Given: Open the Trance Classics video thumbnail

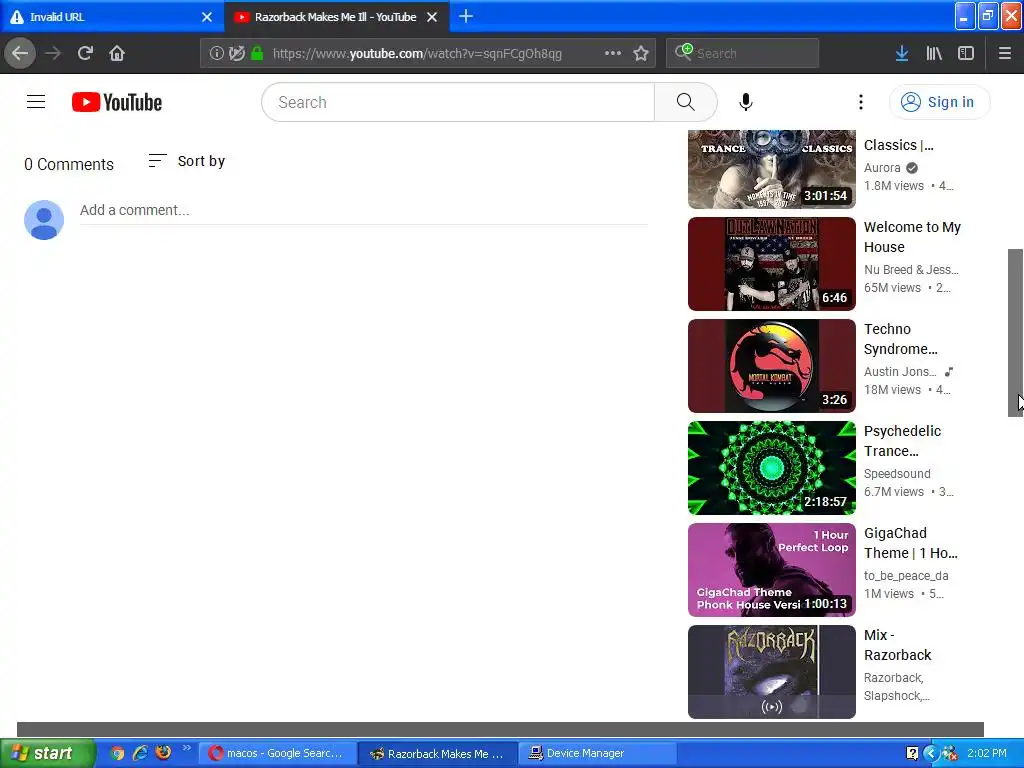Looking at the screenshot, I should pyautogui.click(x=772, y=169).
